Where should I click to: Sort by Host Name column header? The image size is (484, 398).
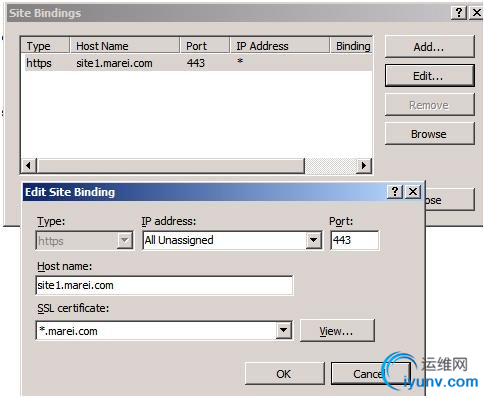point(125,46)
